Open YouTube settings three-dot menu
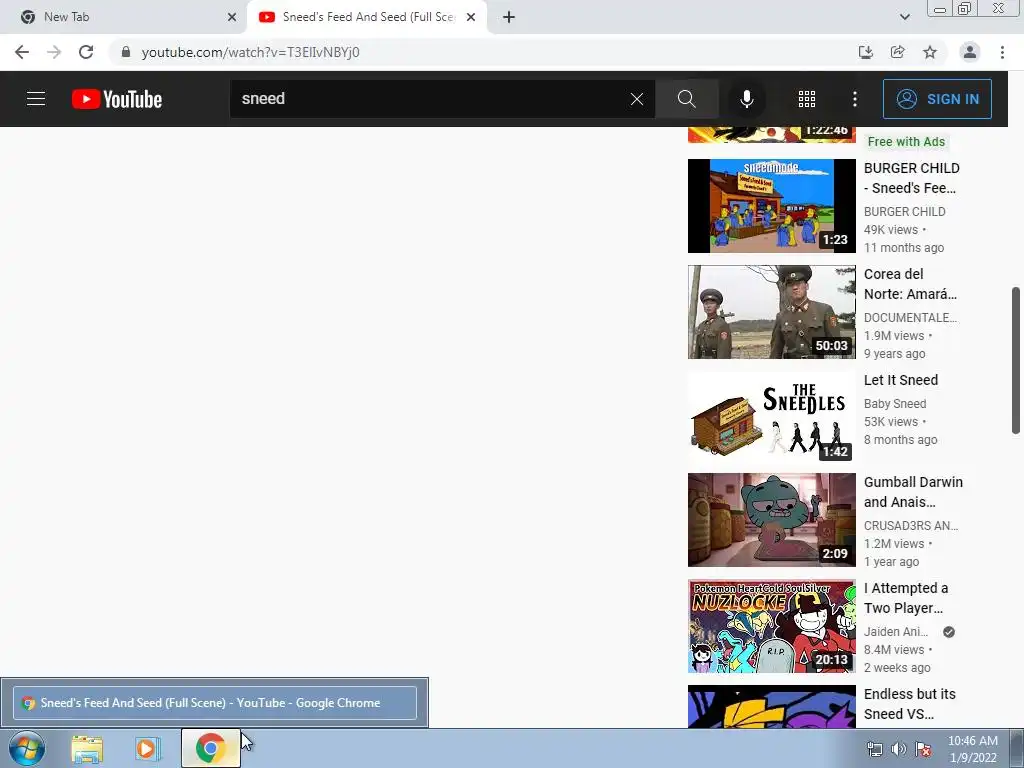 pos(855,99)
